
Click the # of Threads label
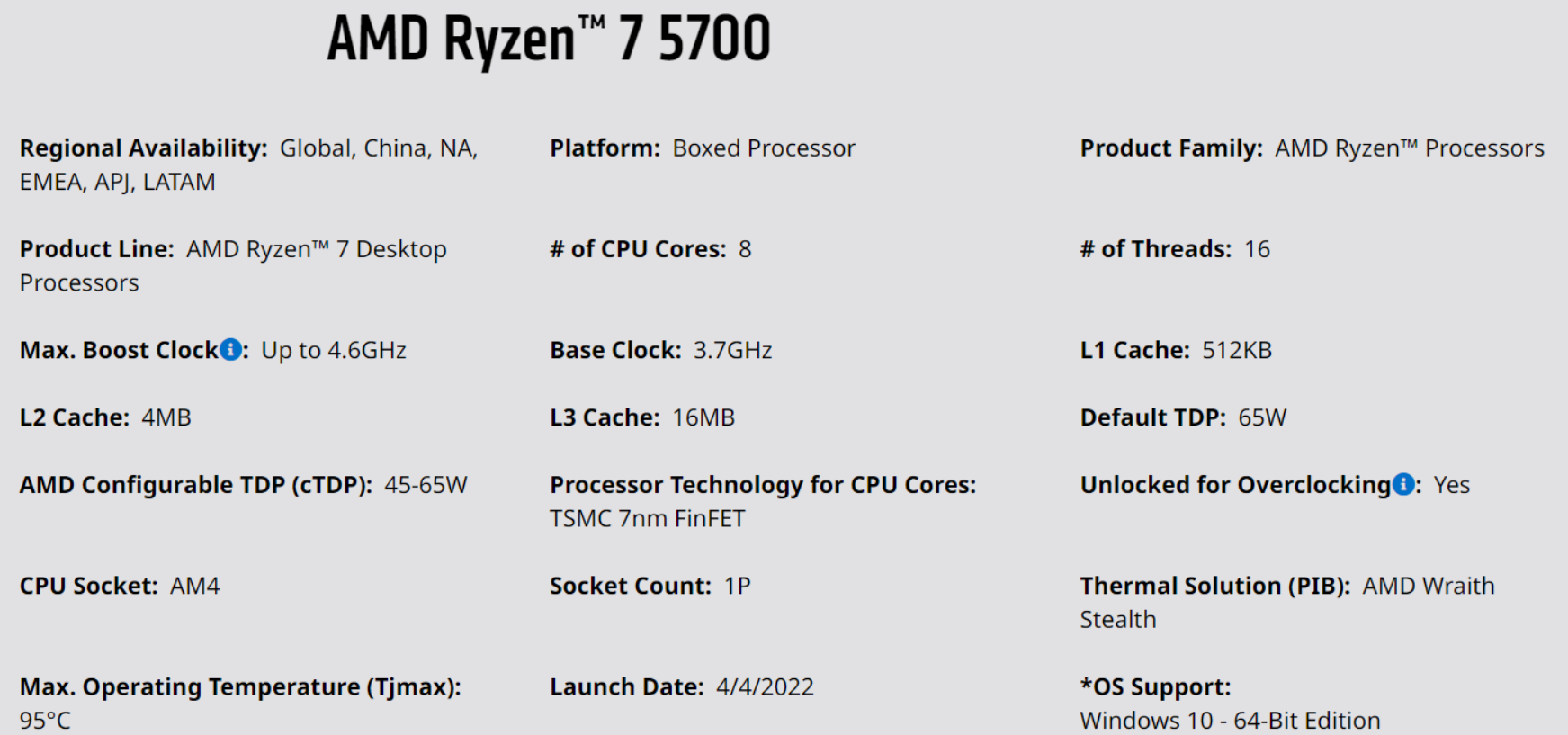pyautogui.click(x=1155, y=249)
